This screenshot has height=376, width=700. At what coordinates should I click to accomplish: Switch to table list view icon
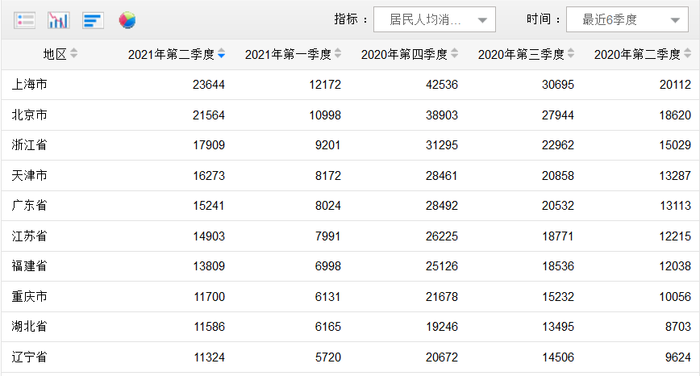tap(25, 20)
